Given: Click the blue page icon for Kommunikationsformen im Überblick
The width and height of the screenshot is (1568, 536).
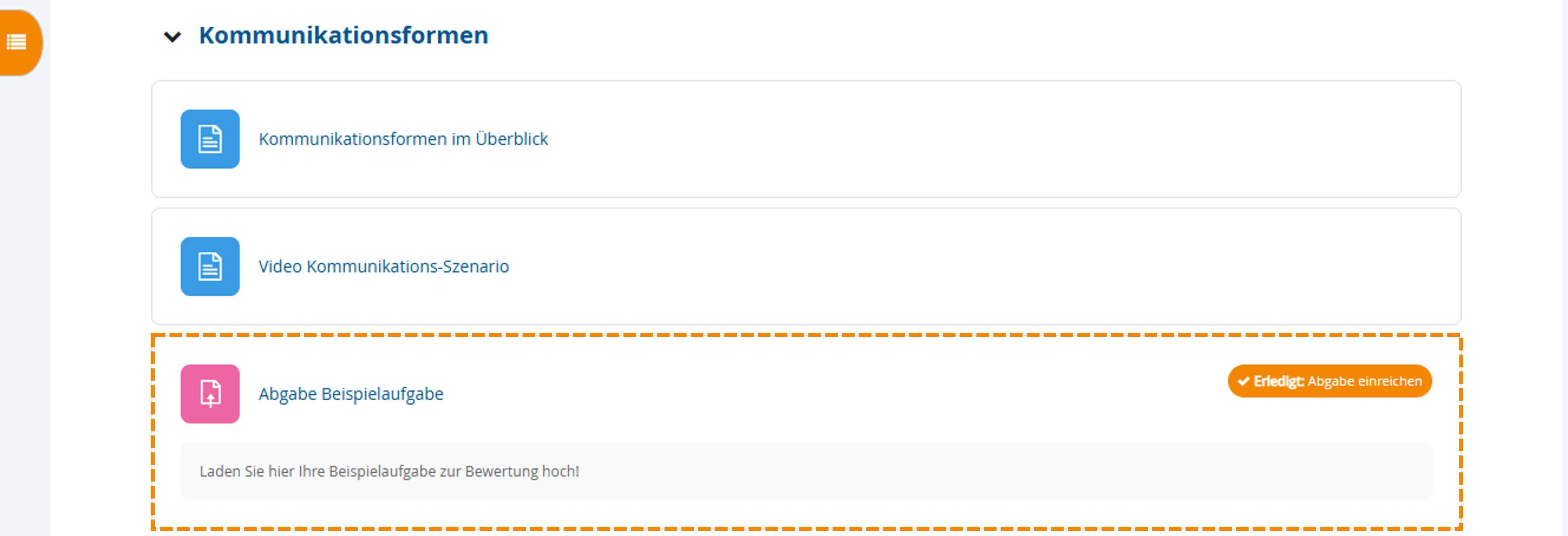Looking at the screenshot, I should coord(210,139).
